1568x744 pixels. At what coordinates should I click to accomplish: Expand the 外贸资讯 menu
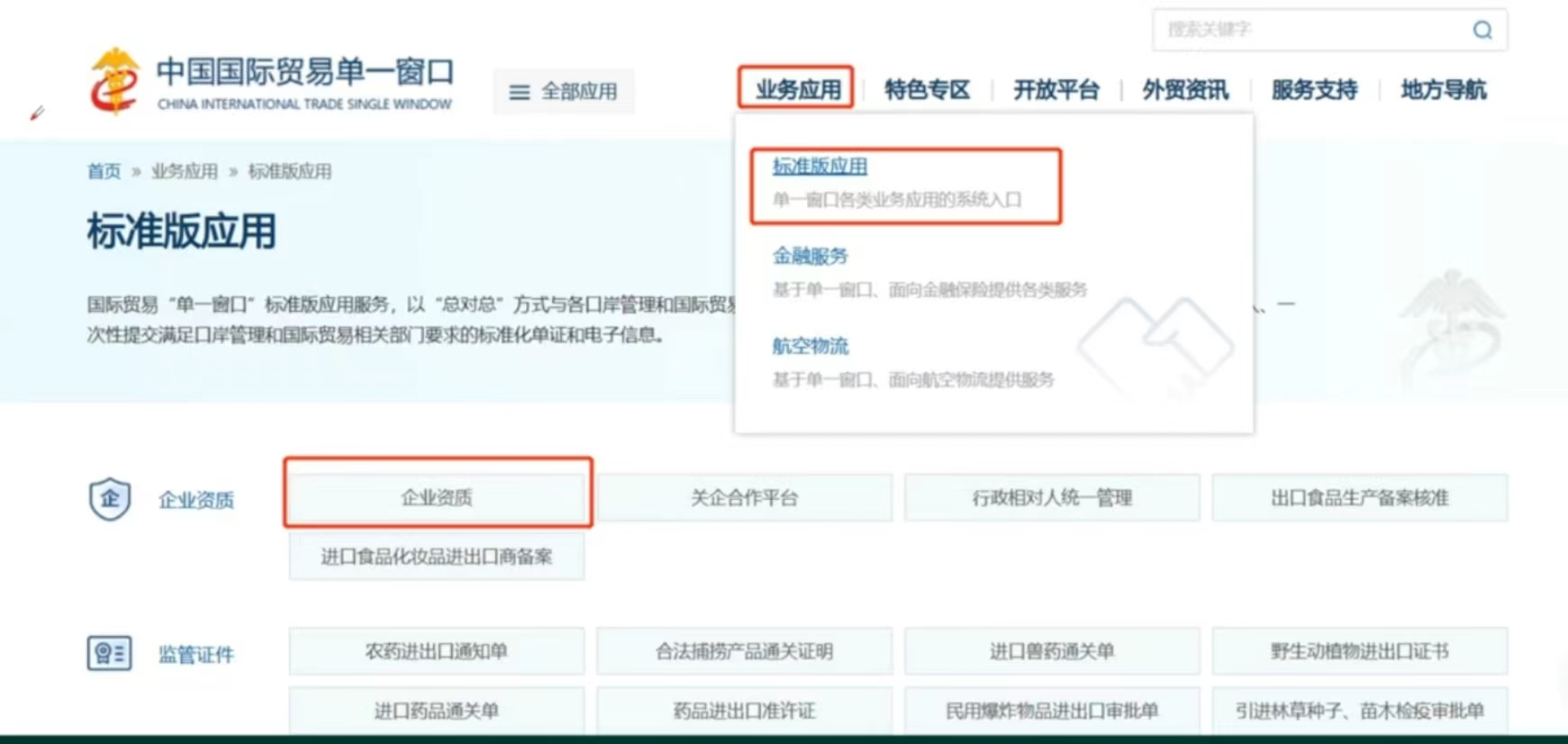click(1185, 90)
